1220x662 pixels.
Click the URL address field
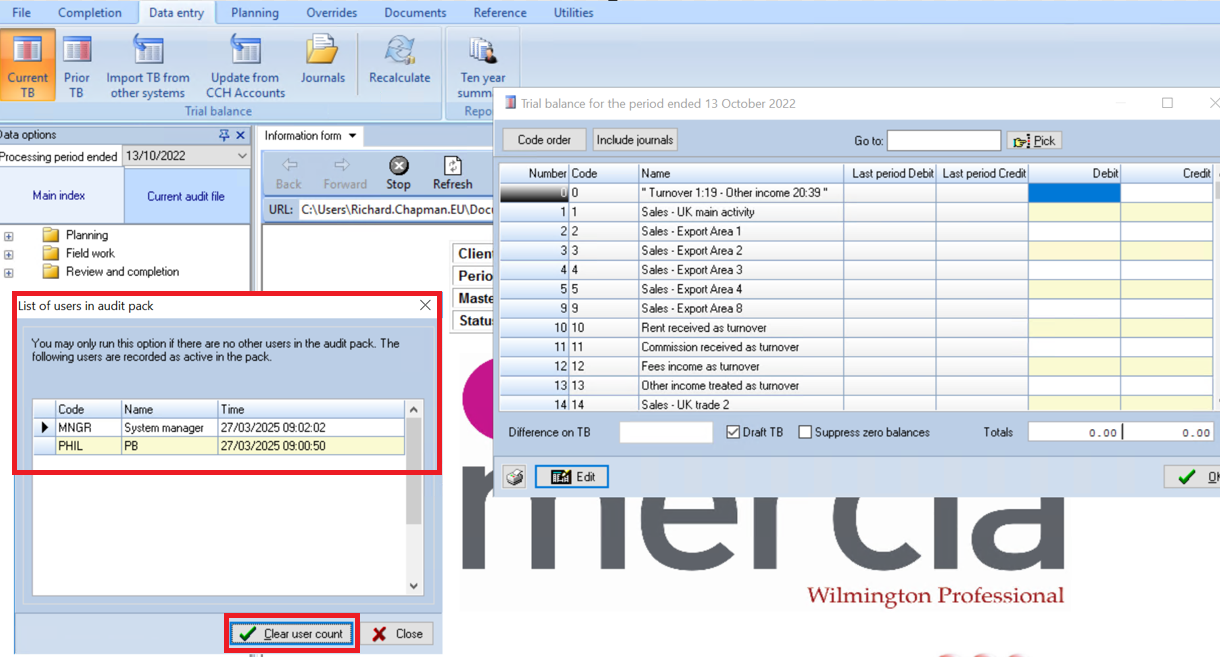pos(396,210)
